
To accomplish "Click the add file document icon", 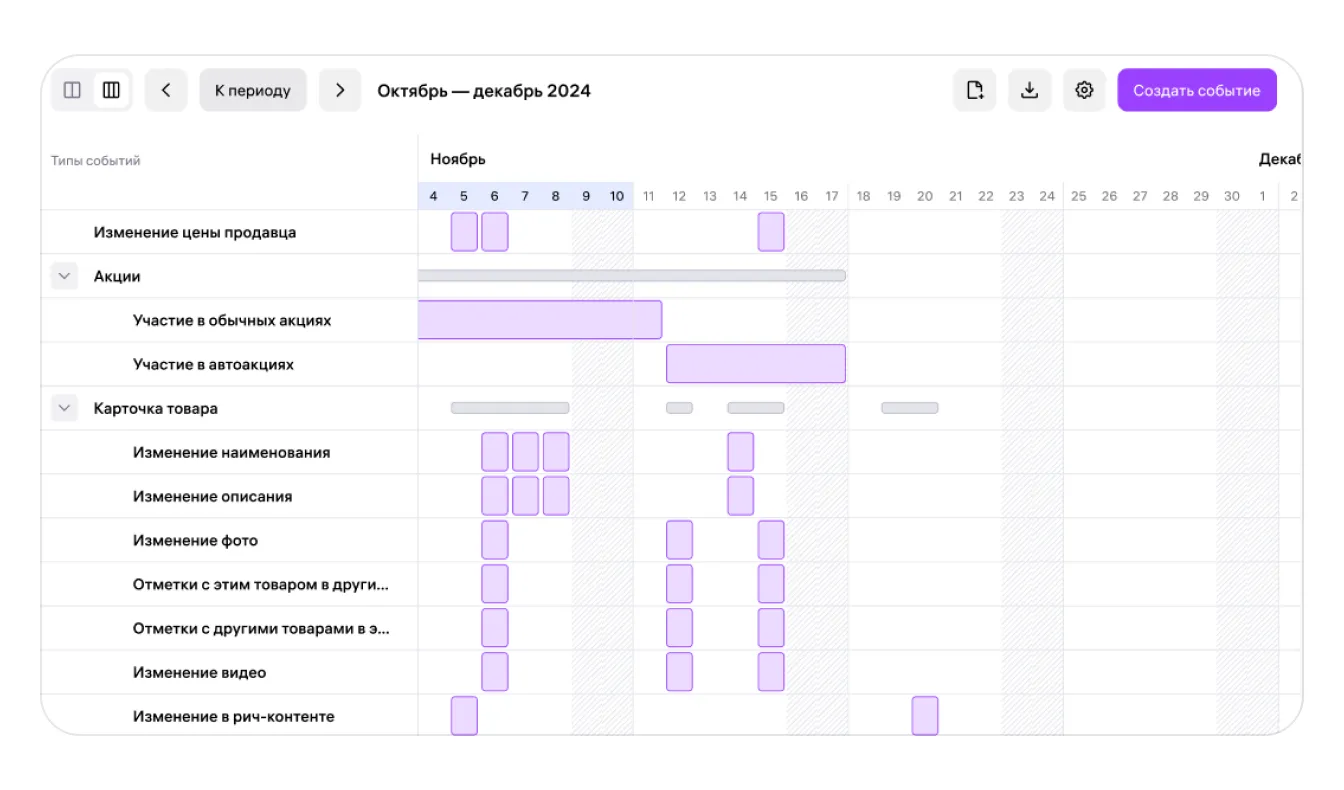I will coord(975,91).
